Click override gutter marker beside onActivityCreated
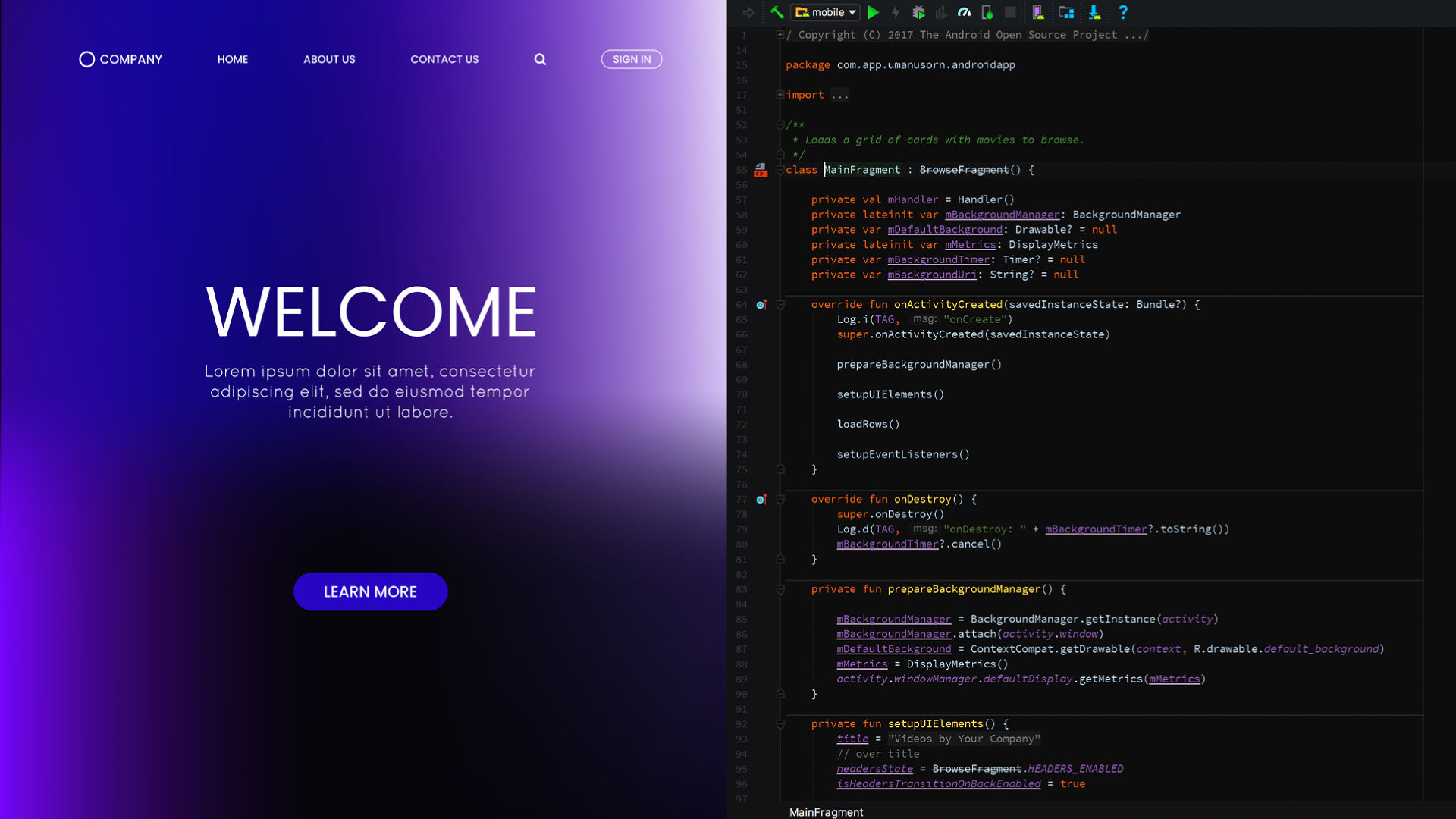The image size is (1456, 819). 761,305
